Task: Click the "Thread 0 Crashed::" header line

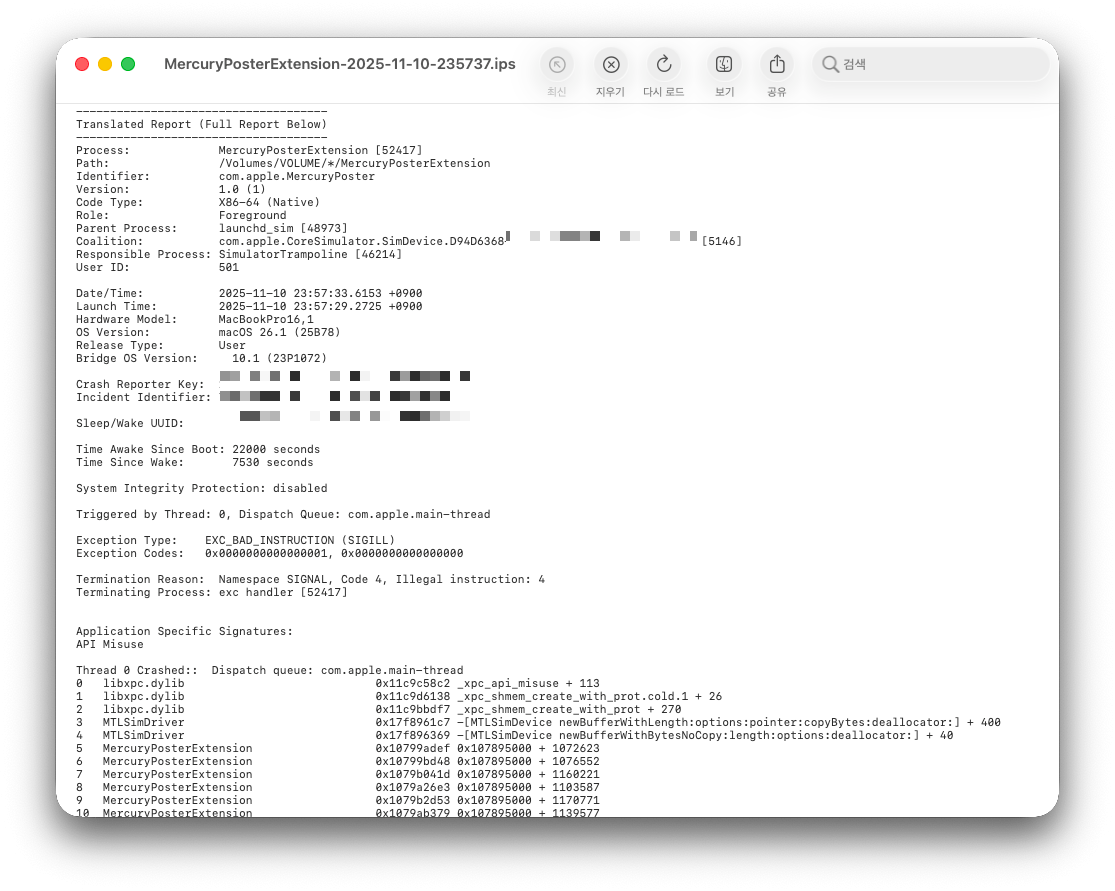Action: [x=270, y=671]
